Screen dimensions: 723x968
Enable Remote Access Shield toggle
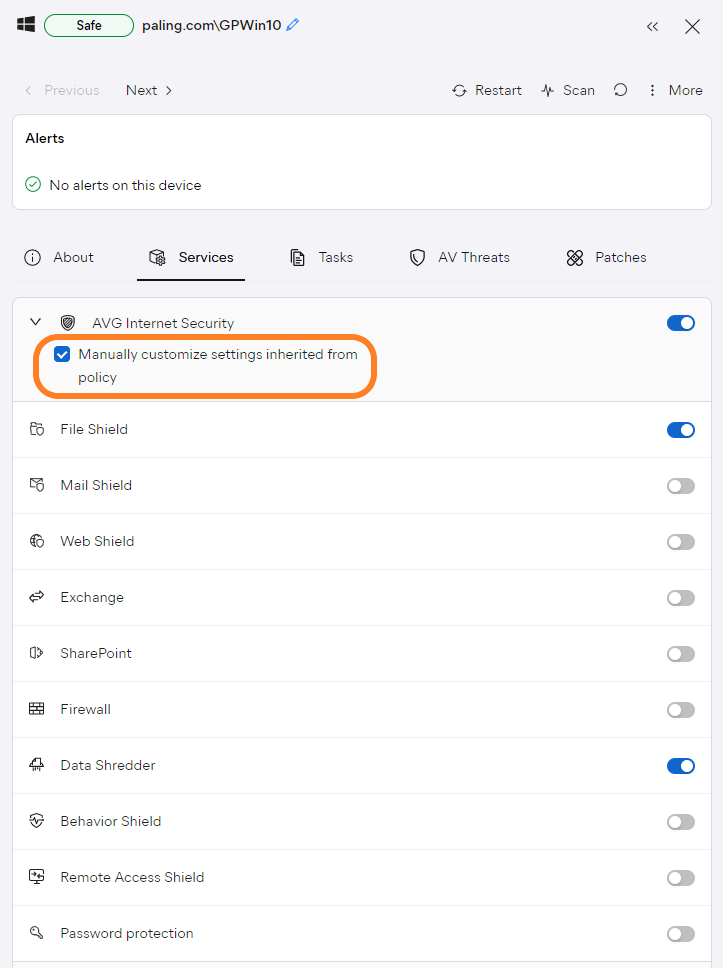(x=680, y=878)
